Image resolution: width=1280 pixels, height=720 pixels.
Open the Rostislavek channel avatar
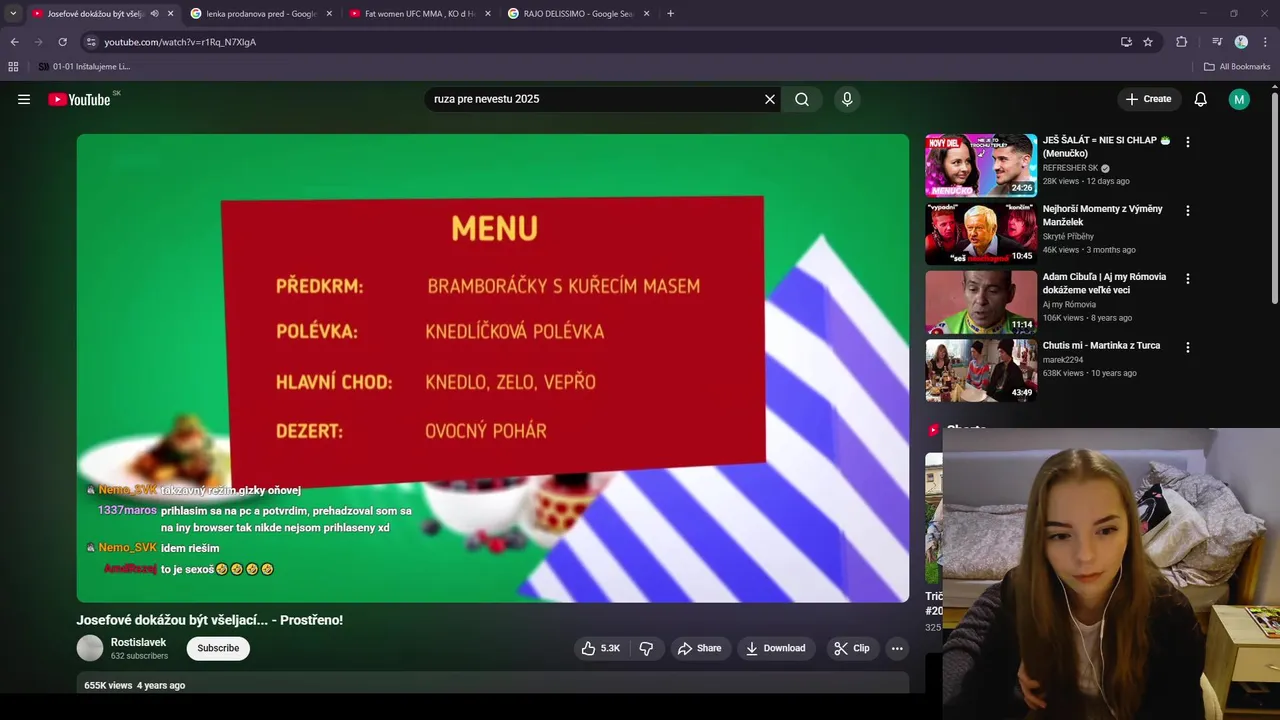pos(90,648)
